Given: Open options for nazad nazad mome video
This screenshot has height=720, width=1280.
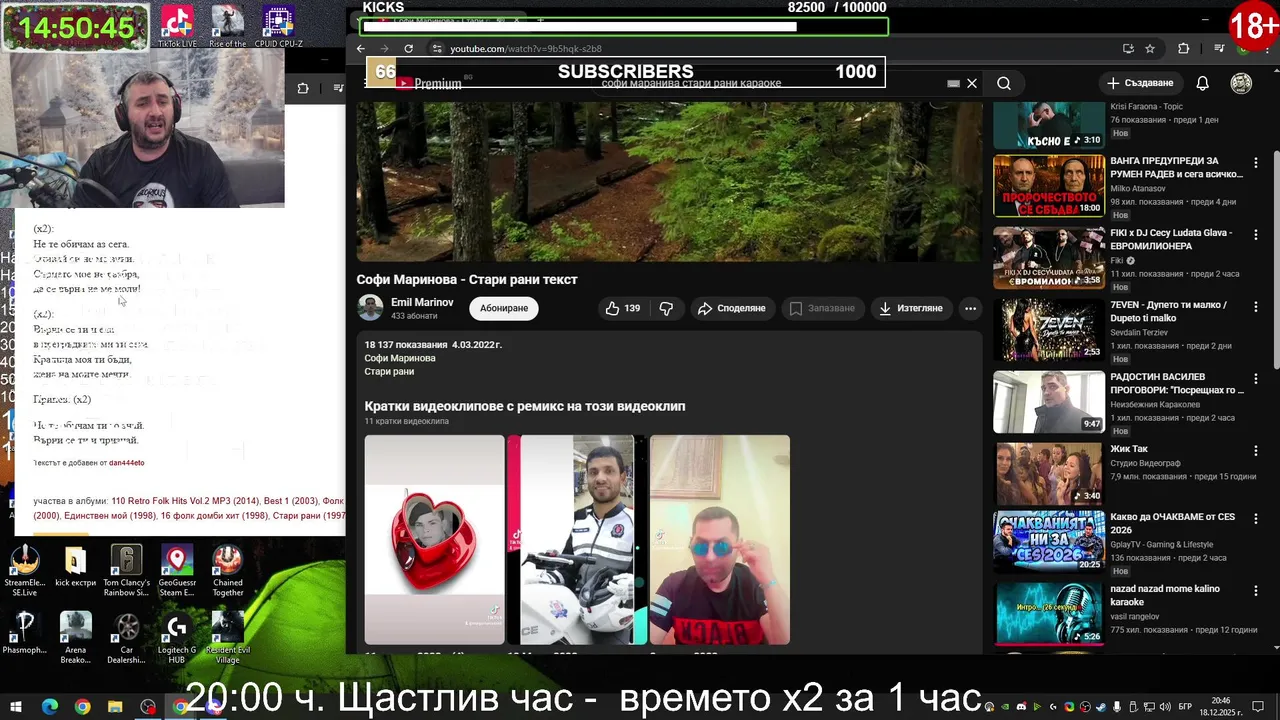Looking at the screenshot, I should (x=1256, y=593).
